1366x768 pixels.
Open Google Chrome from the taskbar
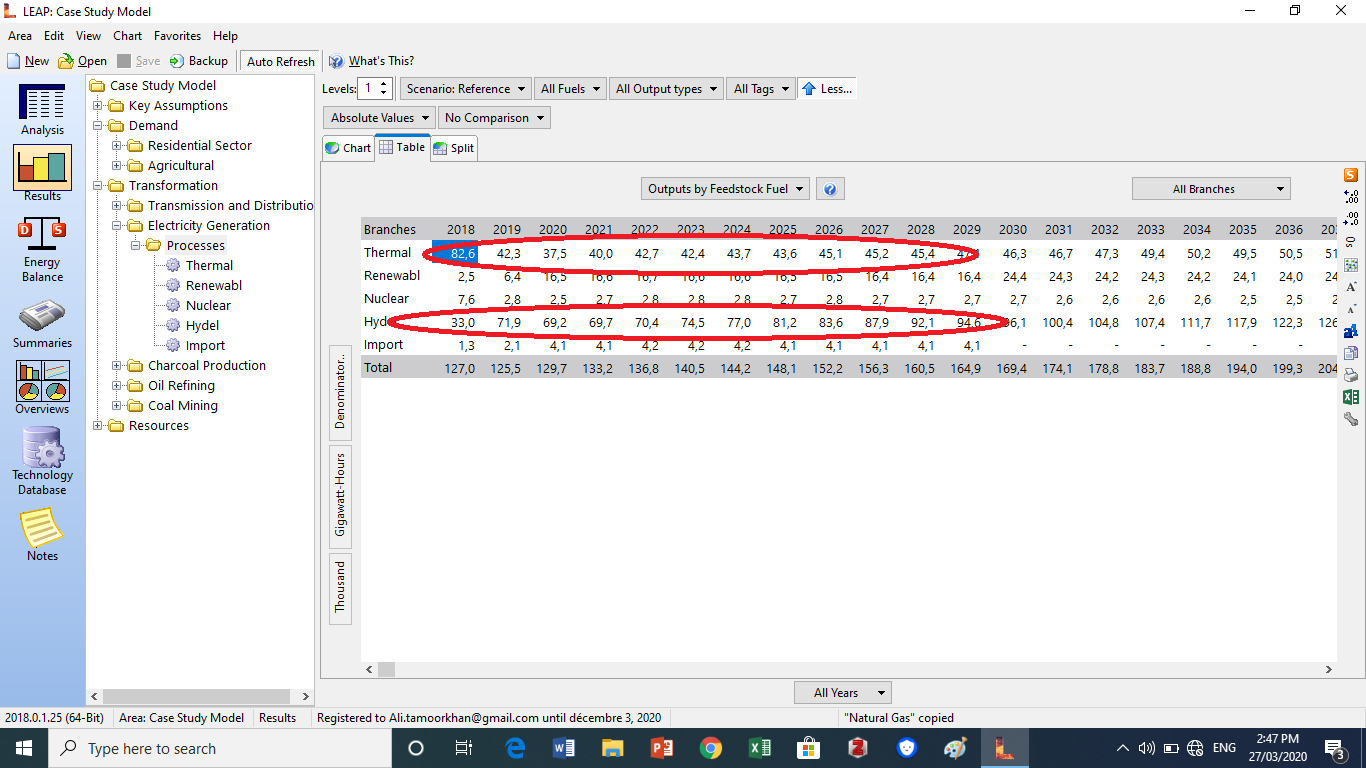click(711, 748)
